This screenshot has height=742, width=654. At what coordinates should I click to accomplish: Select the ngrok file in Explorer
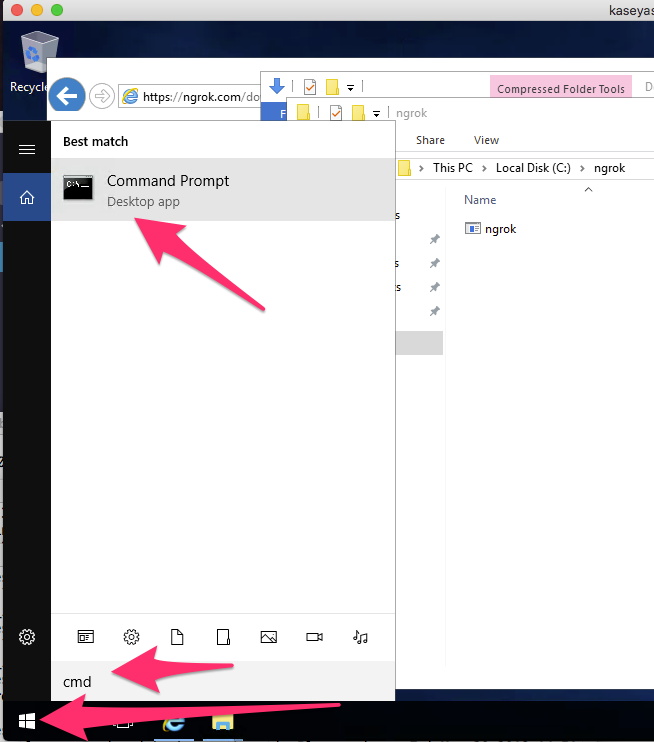click(x=490, y=229)
